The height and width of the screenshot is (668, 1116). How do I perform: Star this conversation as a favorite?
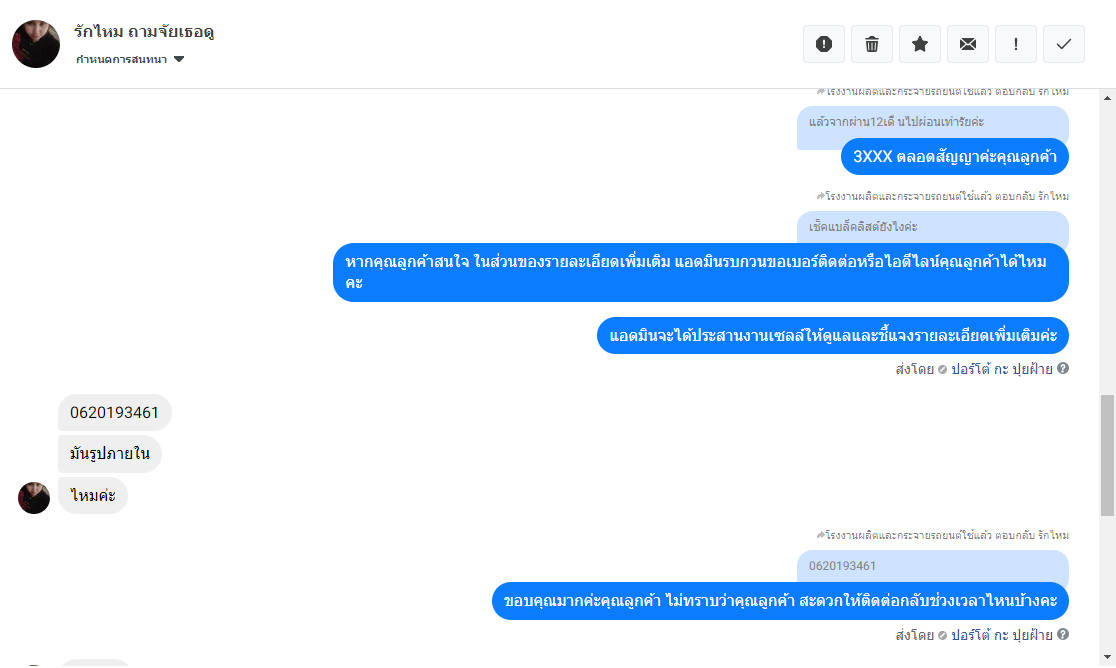coord(920,44)
